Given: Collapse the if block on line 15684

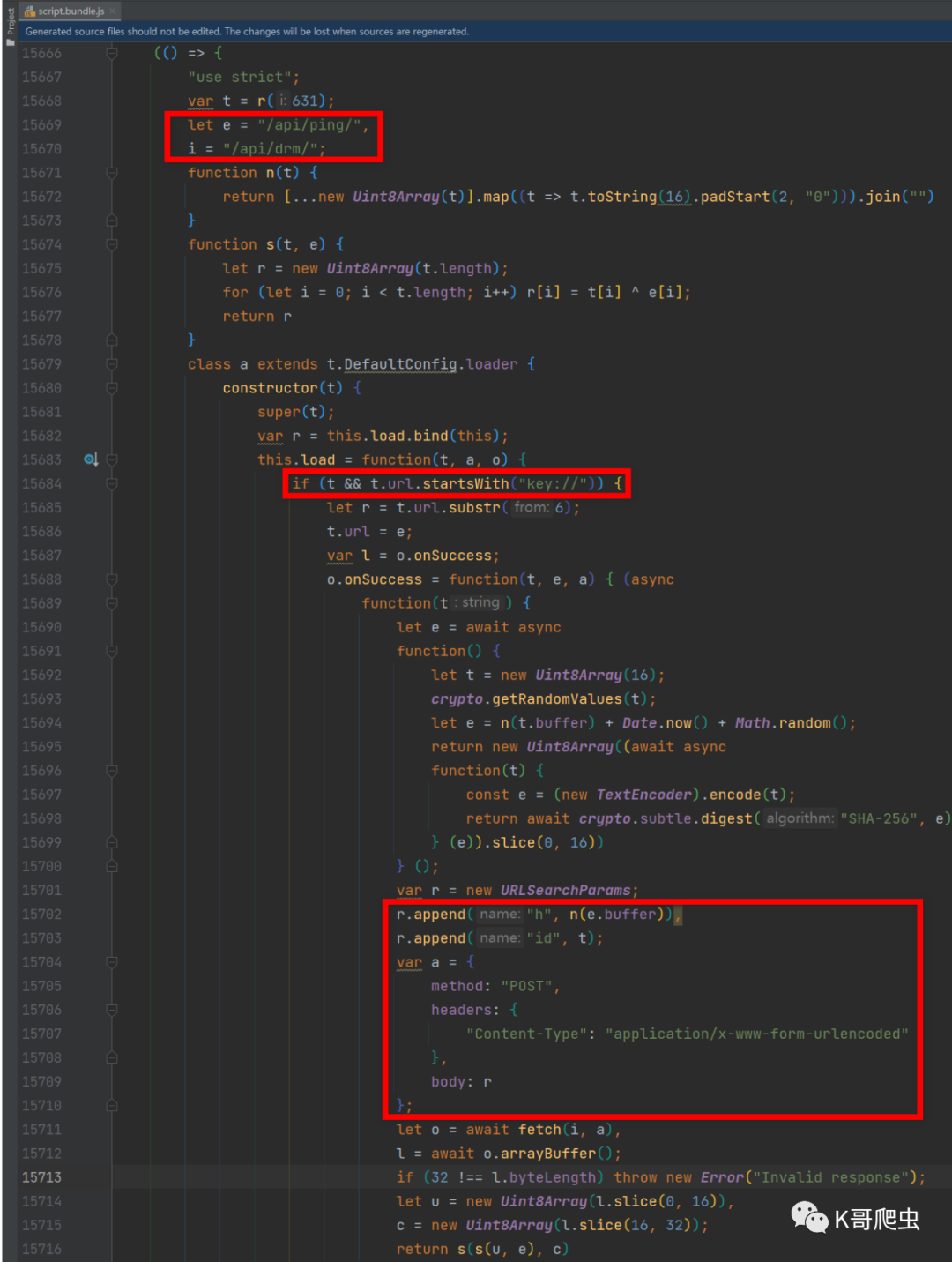Looking at the screenshot, I should point(112,483).
